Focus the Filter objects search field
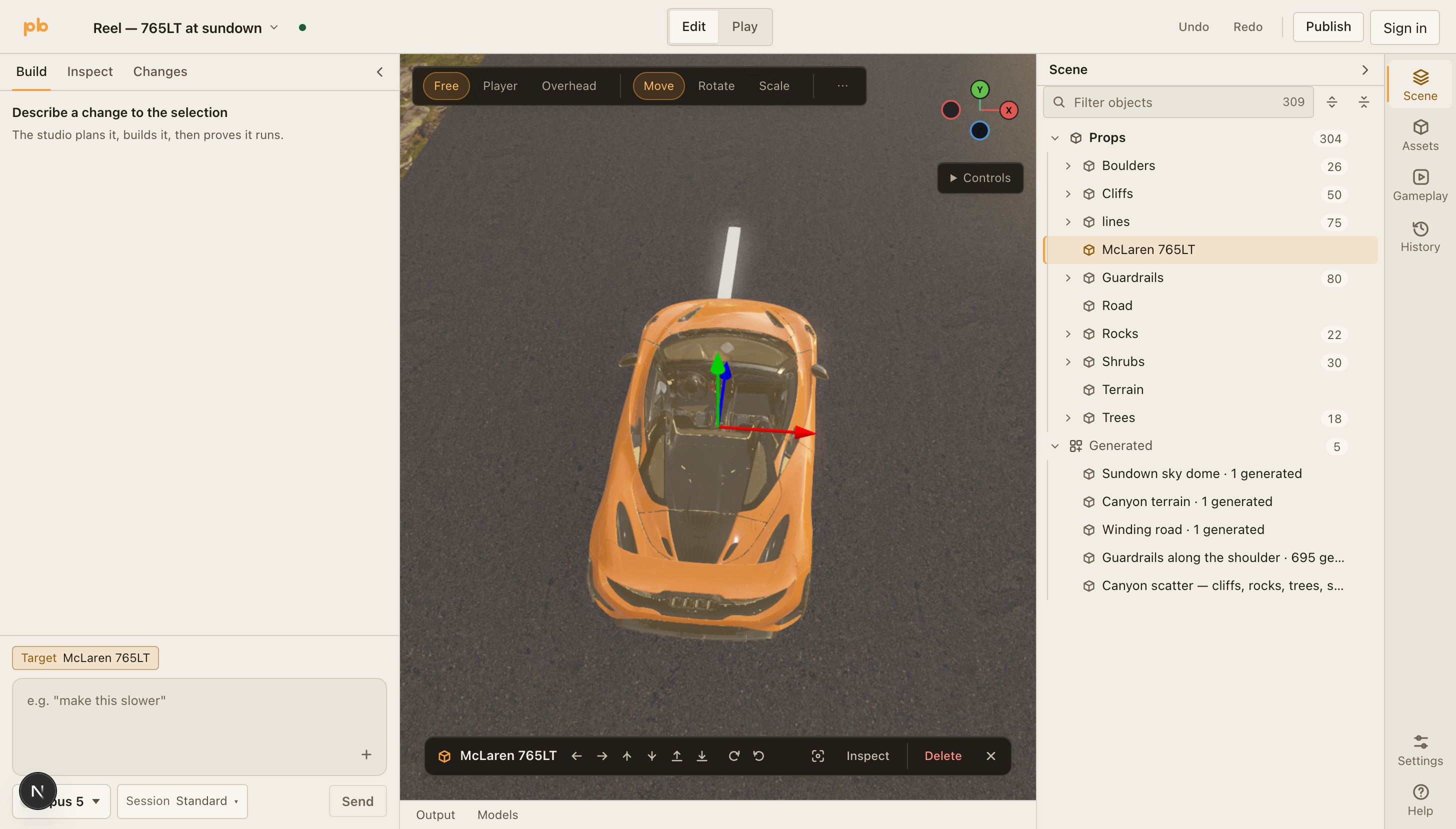Screen dimensions: 1456x829 coord(1177,102)
